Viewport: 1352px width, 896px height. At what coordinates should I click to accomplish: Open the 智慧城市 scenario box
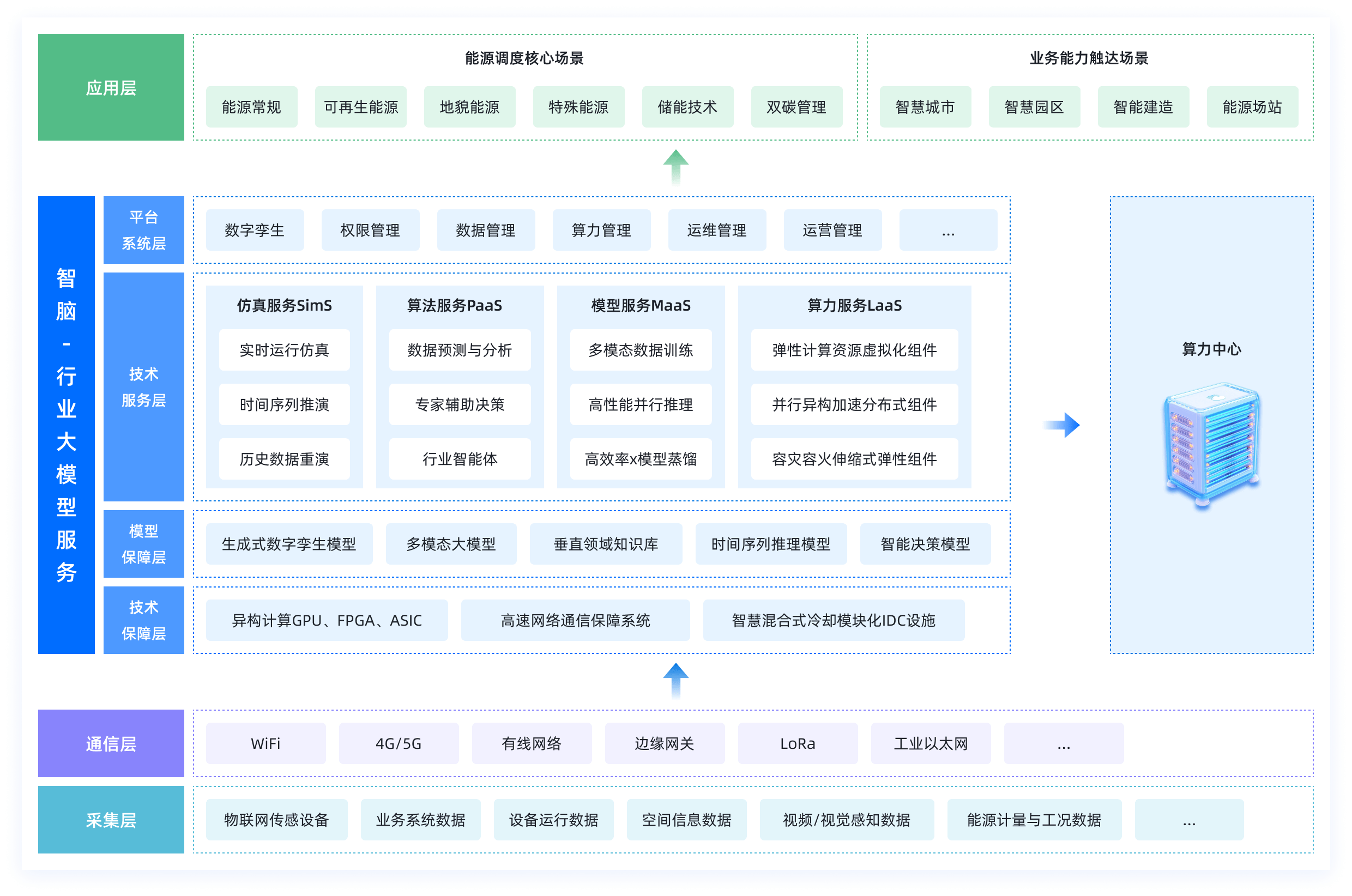pos(926,107)
